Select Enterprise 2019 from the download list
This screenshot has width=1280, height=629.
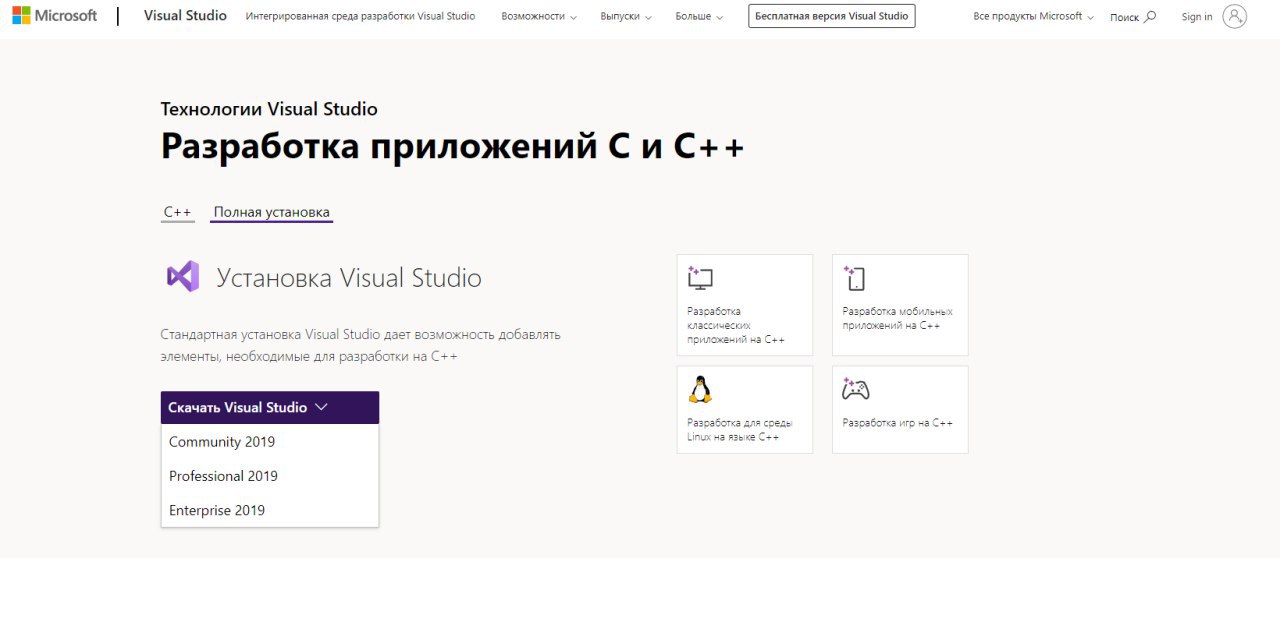click(x=270, y=510)
